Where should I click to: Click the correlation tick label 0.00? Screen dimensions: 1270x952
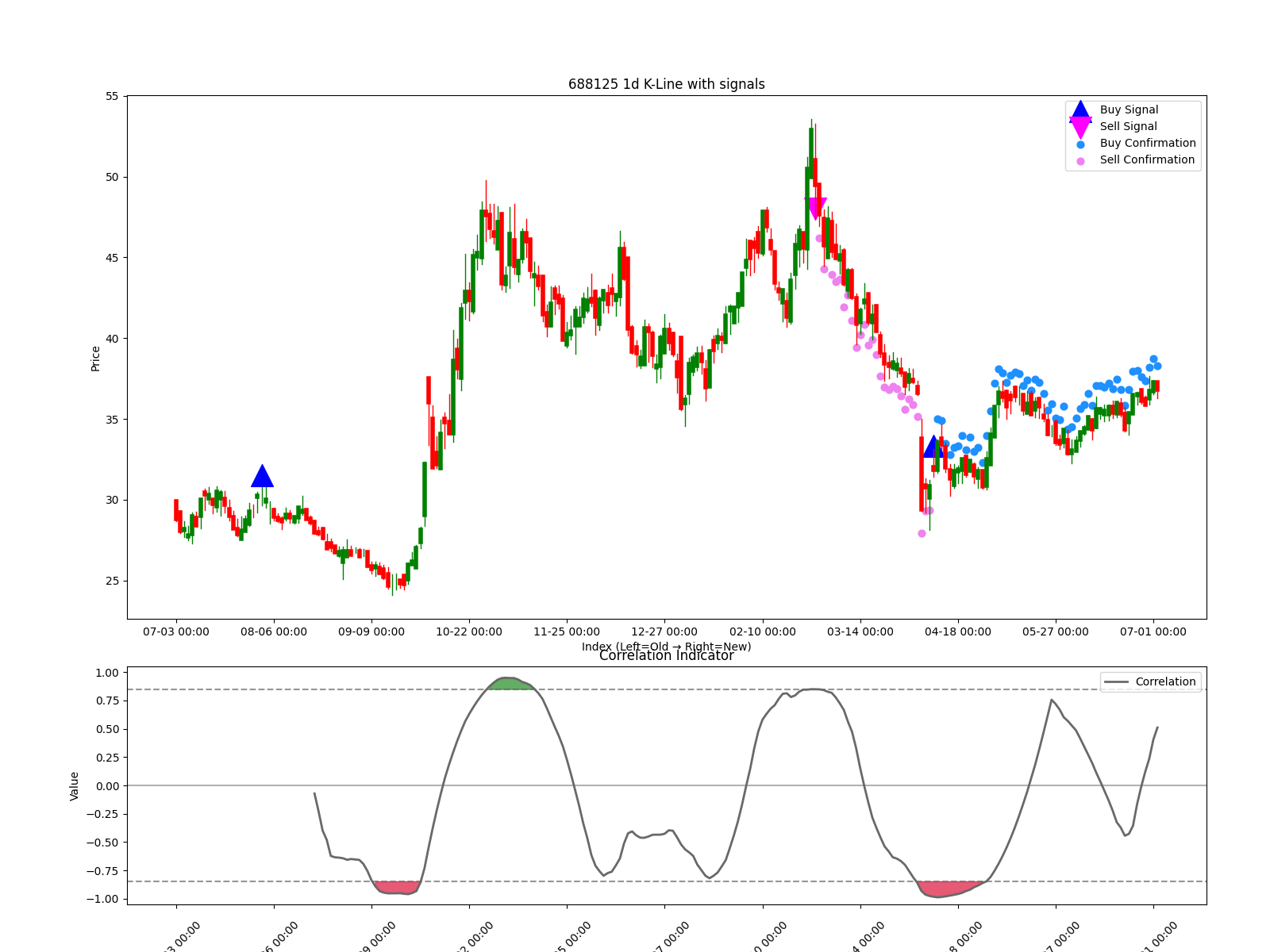coord(107,786)
